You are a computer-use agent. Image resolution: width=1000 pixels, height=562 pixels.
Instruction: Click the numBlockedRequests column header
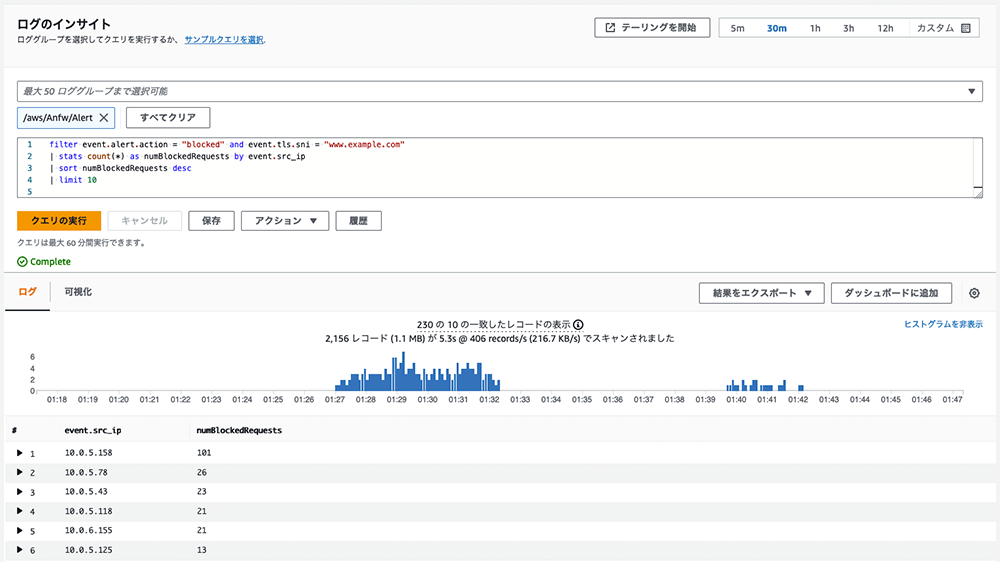(239, 431)
